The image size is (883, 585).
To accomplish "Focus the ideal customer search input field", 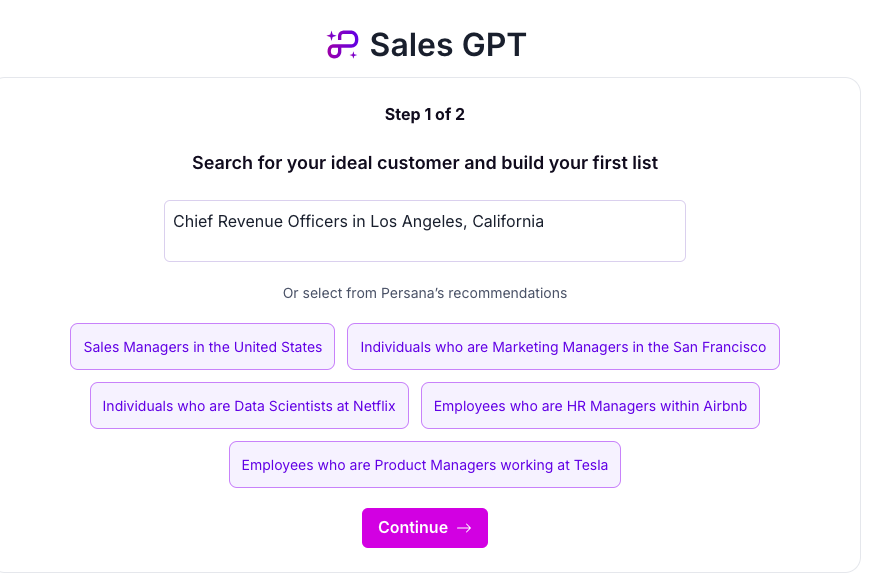I will pos(424,231).
